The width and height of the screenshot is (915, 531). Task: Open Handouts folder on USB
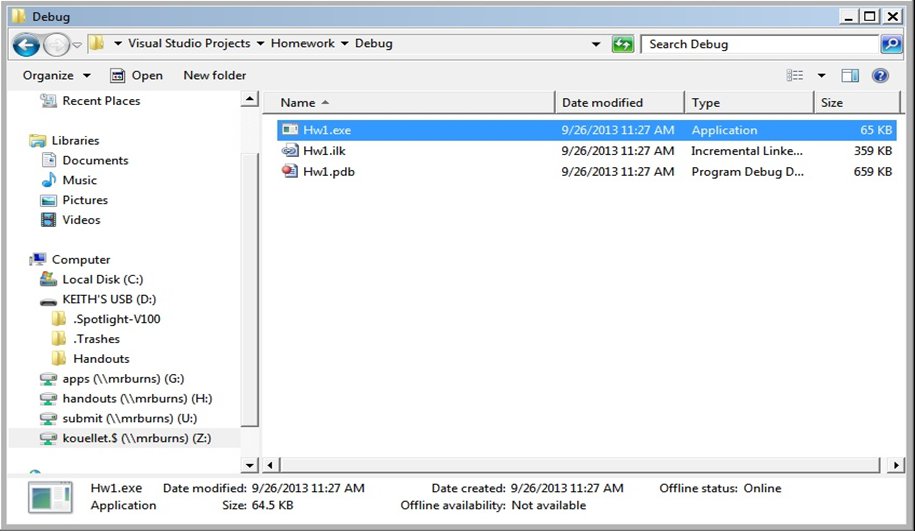coord(101,358)
